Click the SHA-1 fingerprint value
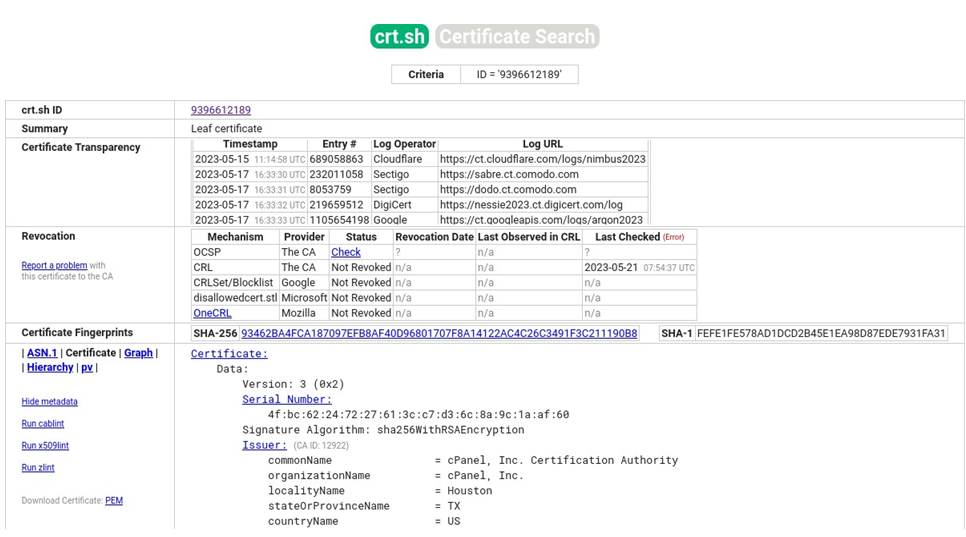The image size is (966, 537). coord(821,333)
